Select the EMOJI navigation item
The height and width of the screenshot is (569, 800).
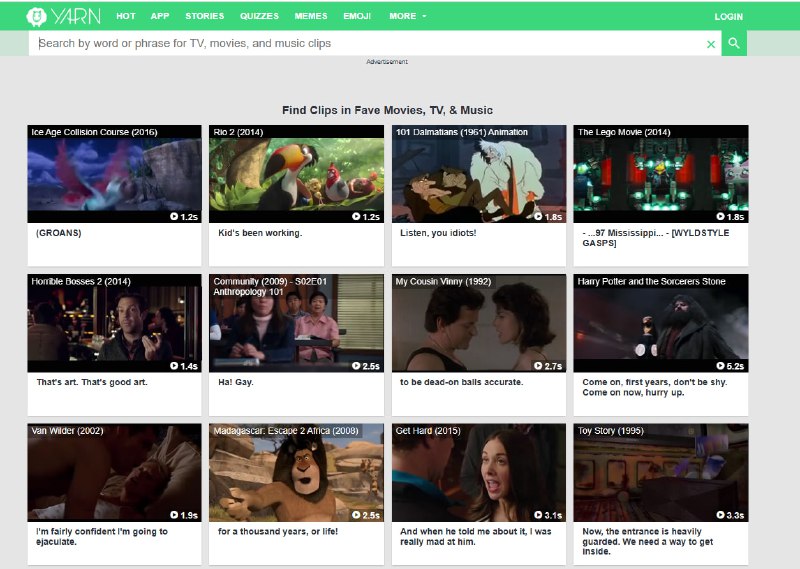(x=357, y=16)
